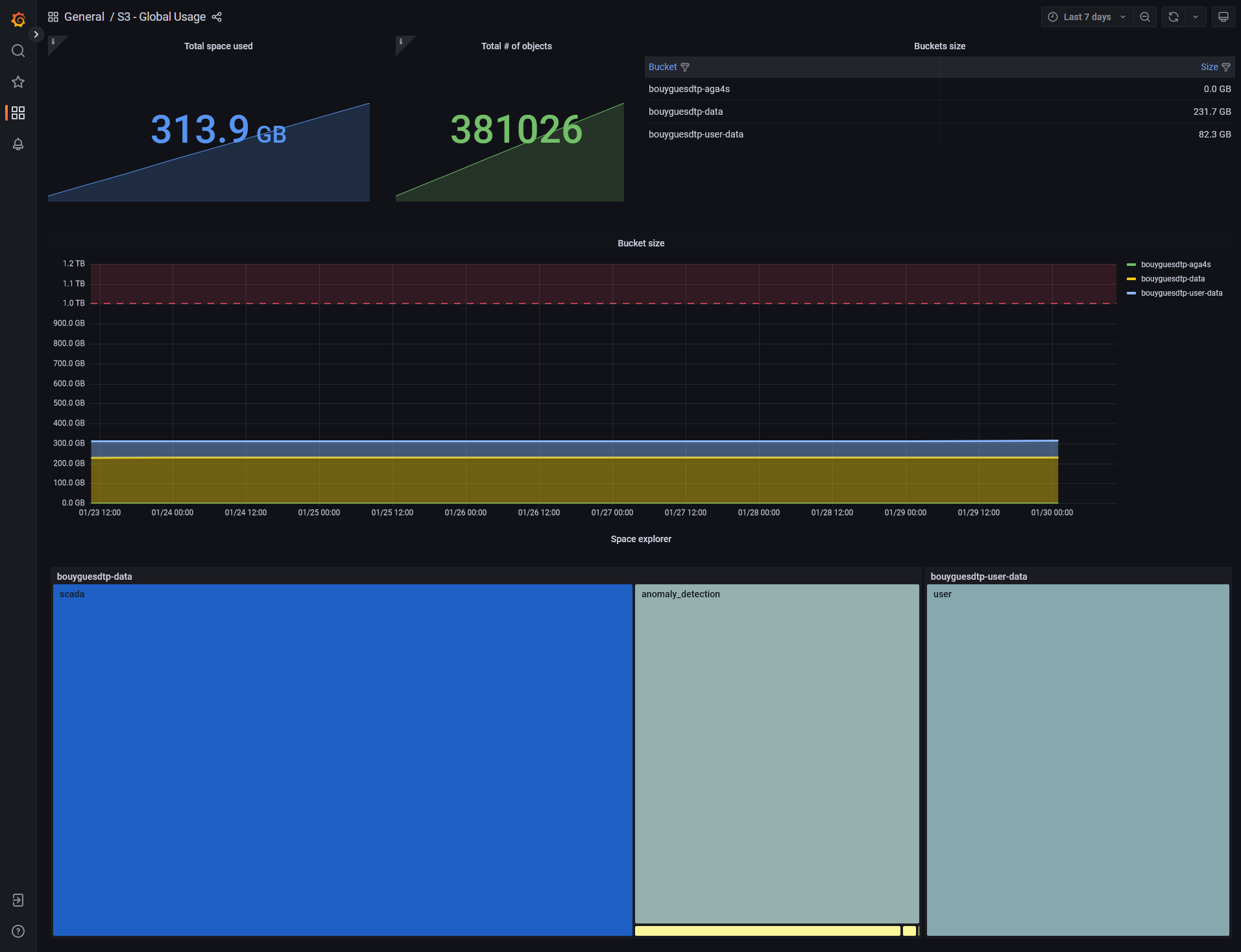Expand the sidebar with the chevron toggle

[36, 34]
